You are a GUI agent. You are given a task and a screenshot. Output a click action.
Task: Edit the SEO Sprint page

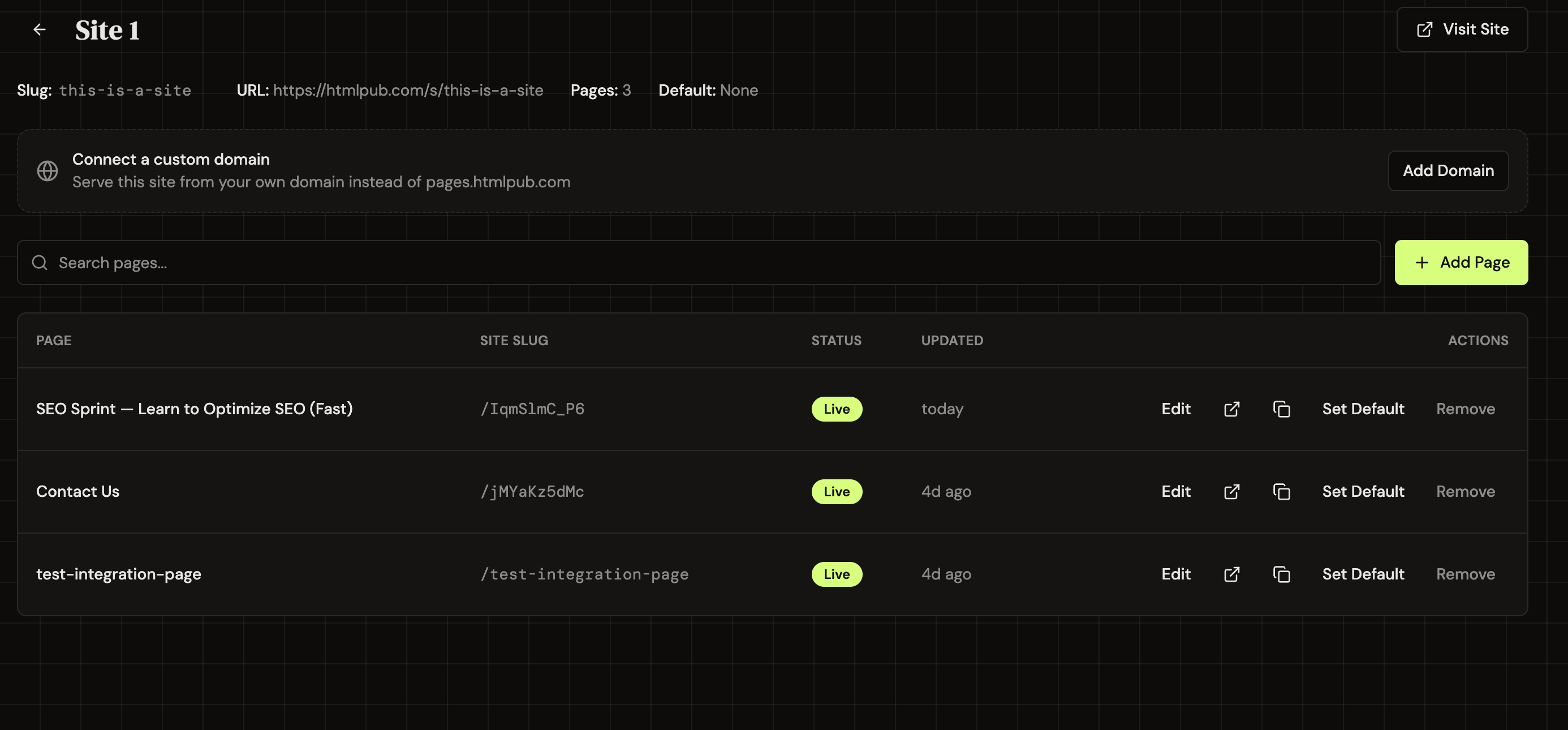click(1175, 409)
